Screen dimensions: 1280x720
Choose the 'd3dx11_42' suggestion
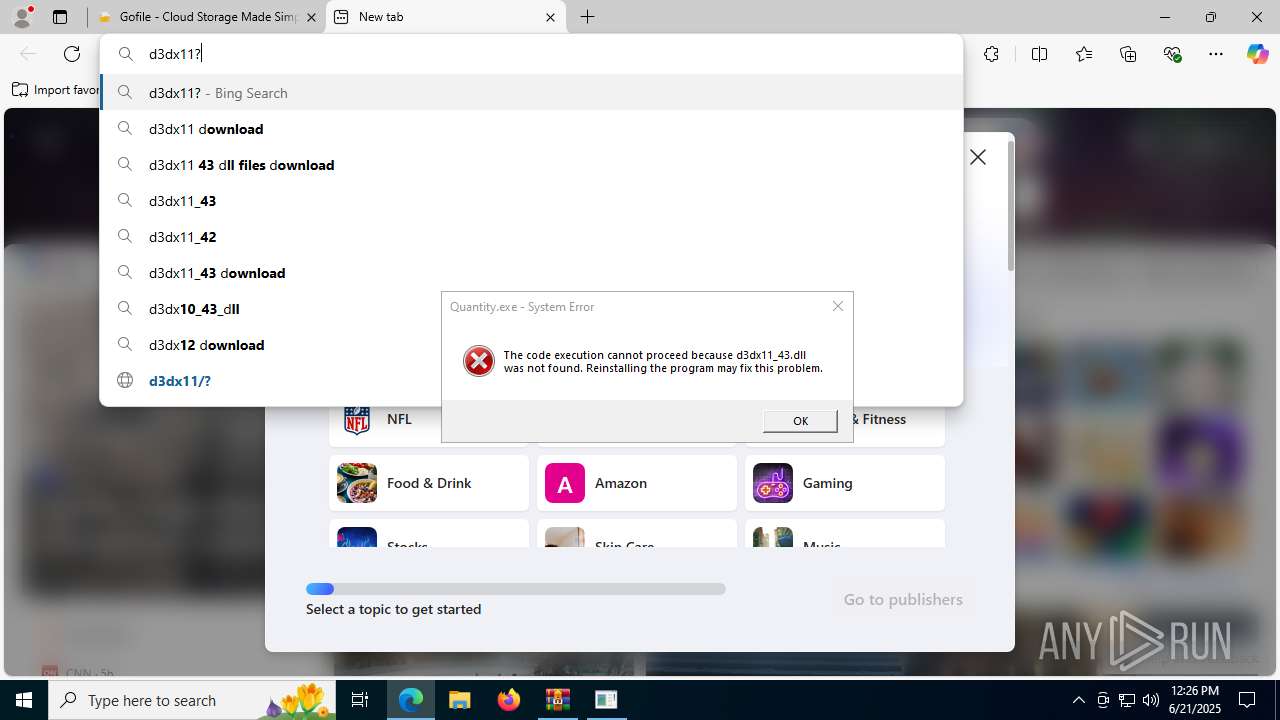tap(531, 237)
